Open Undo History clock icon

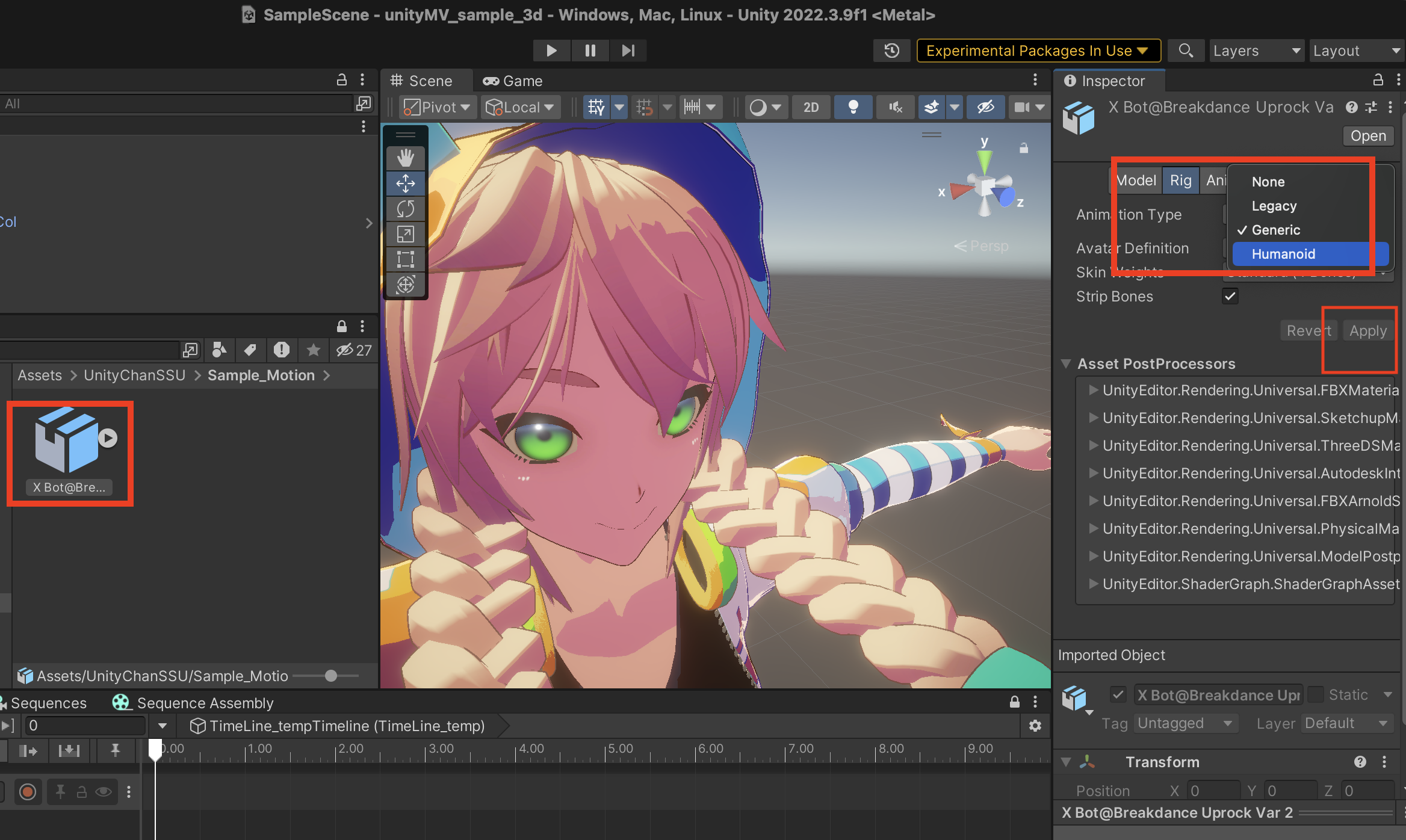point(891,51)
